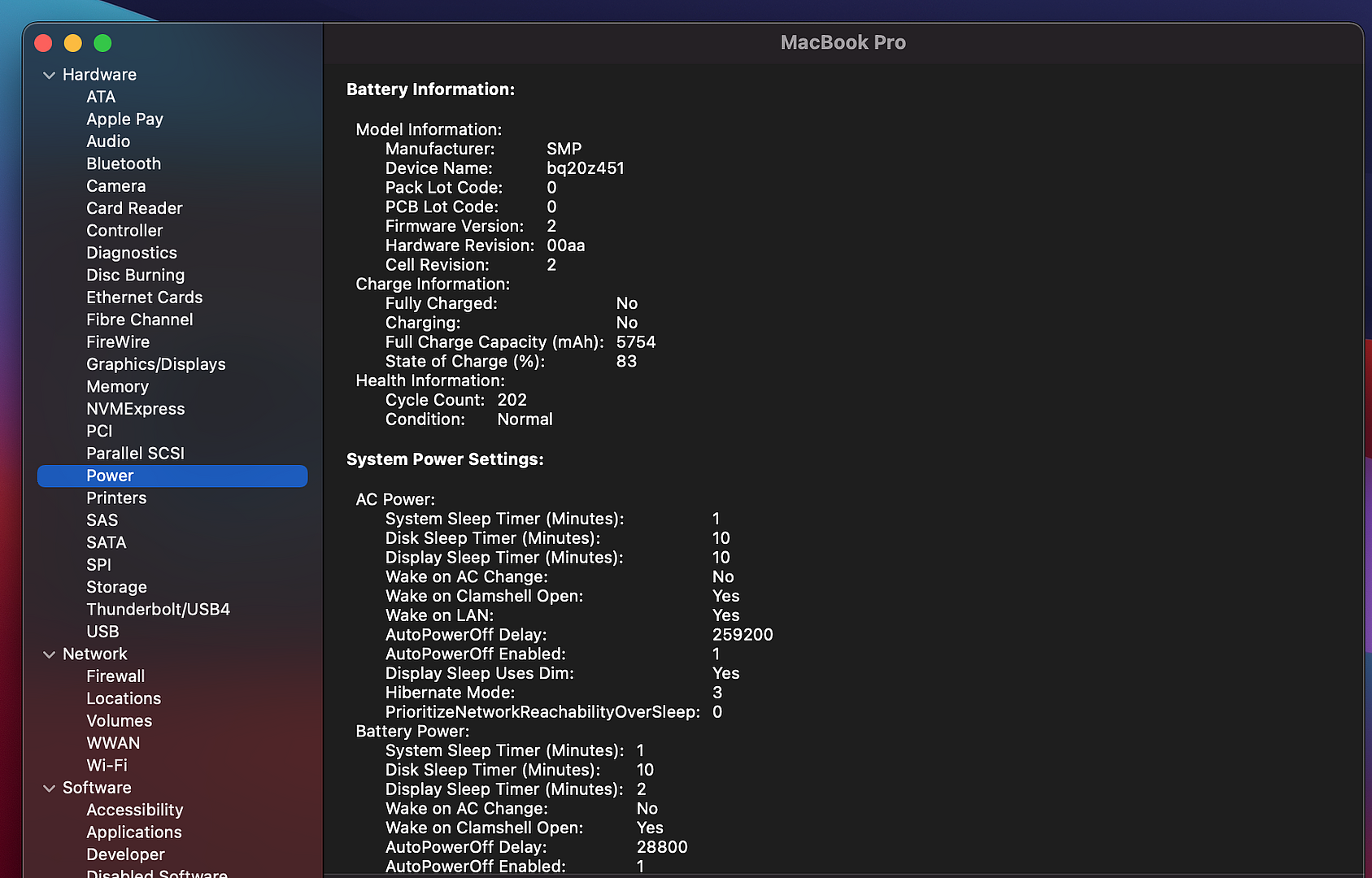Click the battery AutoPowerOff Delay value 28800

(x=662, y=847)
